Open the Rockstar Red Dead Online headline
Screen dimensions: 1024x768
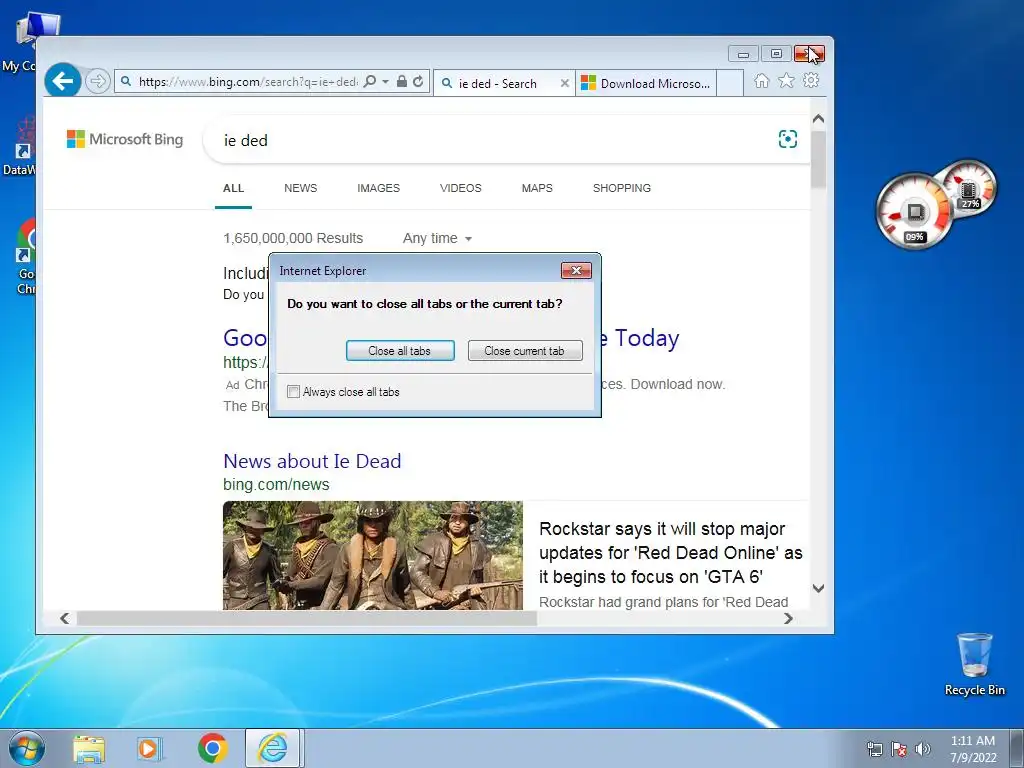[x=671, y=552]
